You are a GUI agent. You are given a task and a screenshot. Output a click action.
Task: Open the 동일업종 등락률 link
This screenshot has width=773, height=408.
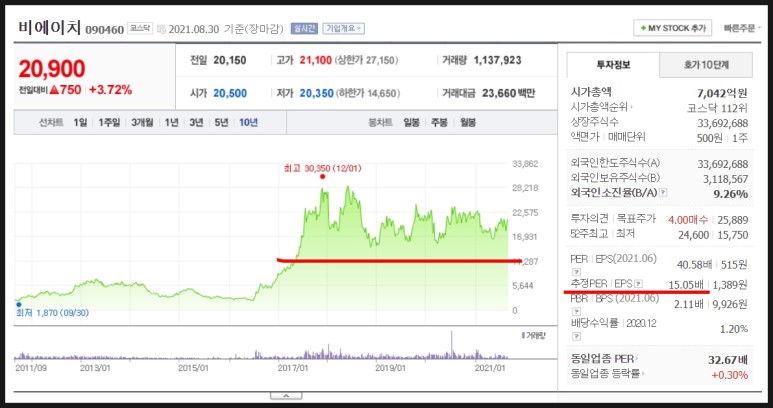[x=607, y=374]
